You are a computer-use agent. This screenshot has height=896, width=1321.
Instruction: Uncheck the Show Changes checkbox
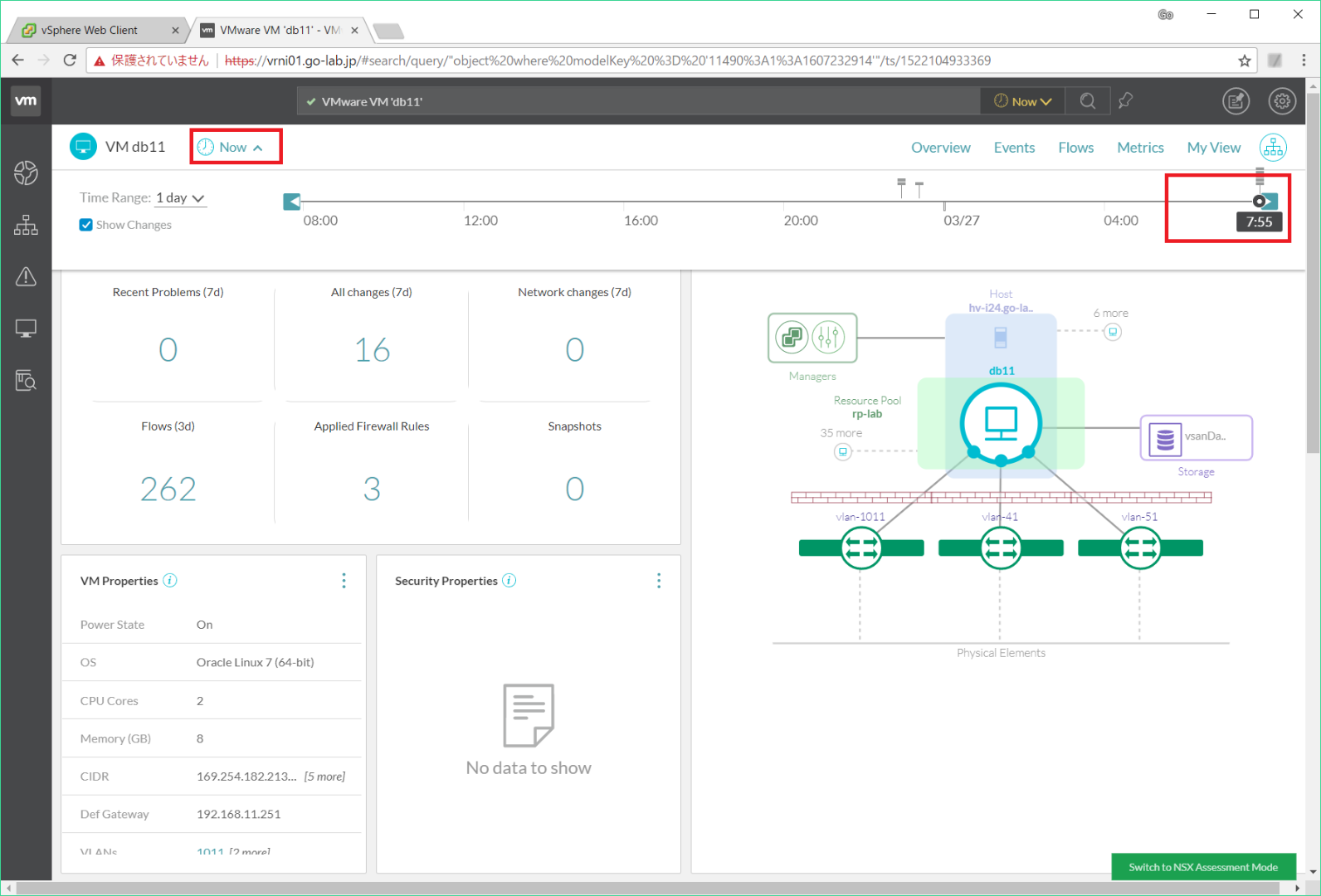[86, 225]
